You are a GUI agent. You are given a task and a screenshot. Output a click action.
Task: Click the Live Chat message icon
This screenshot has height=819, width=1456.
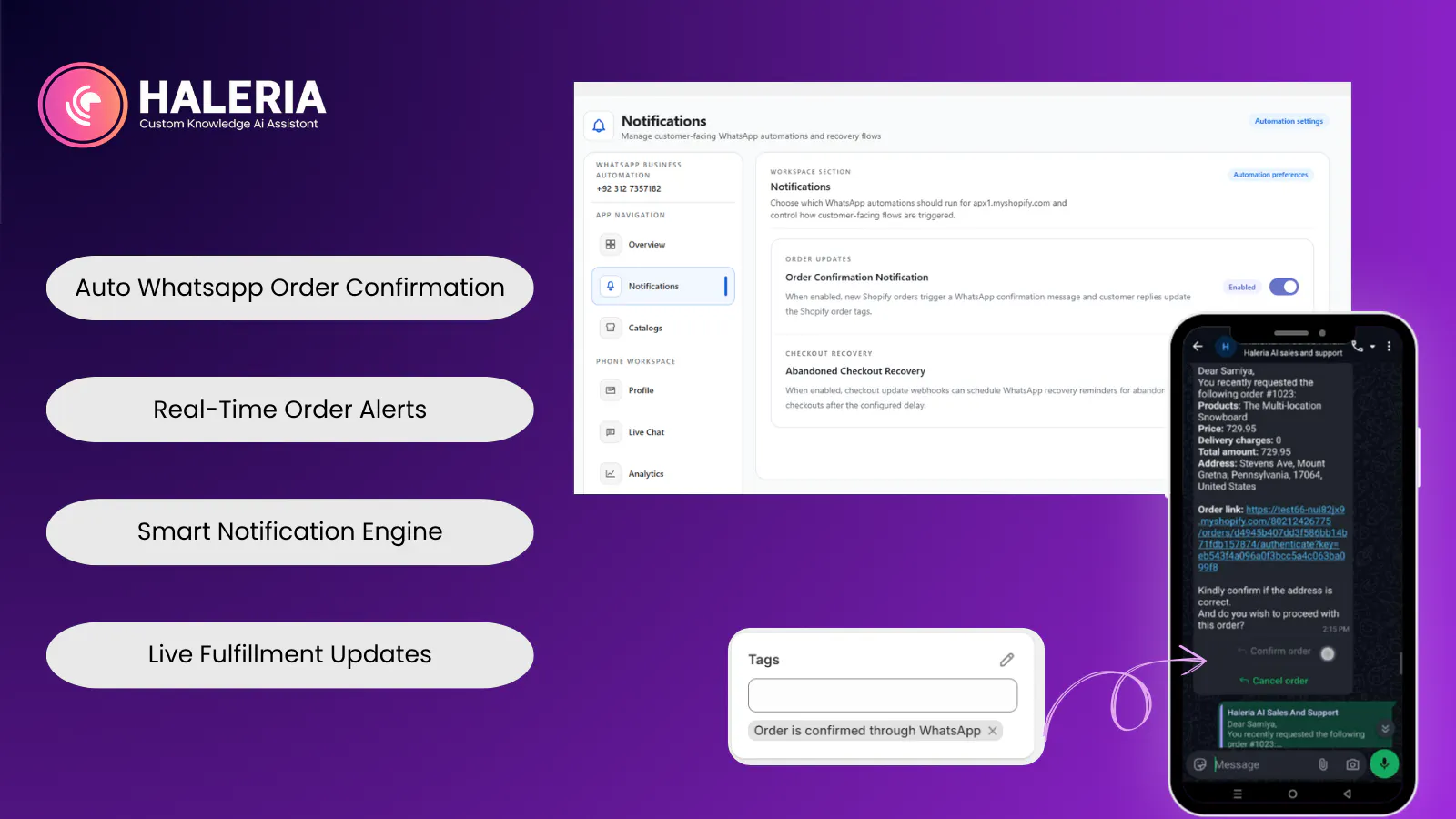[611, 432]
